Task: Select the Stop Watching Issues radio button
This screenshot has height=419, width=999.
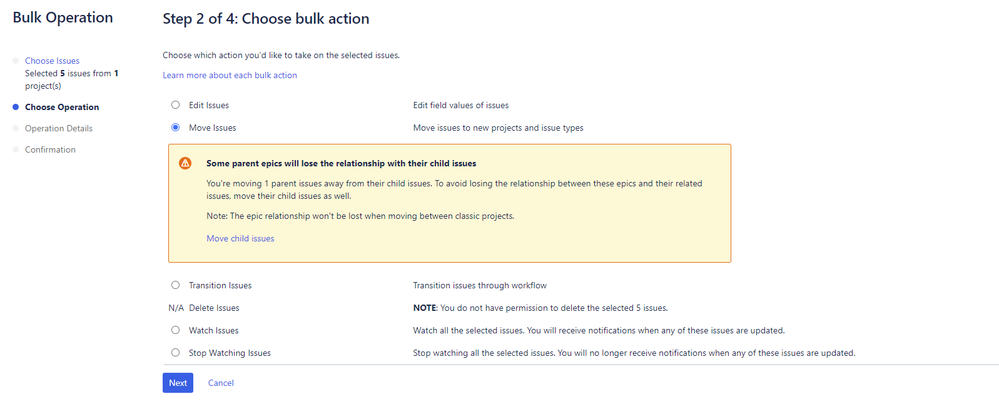Action: [175, 352]
